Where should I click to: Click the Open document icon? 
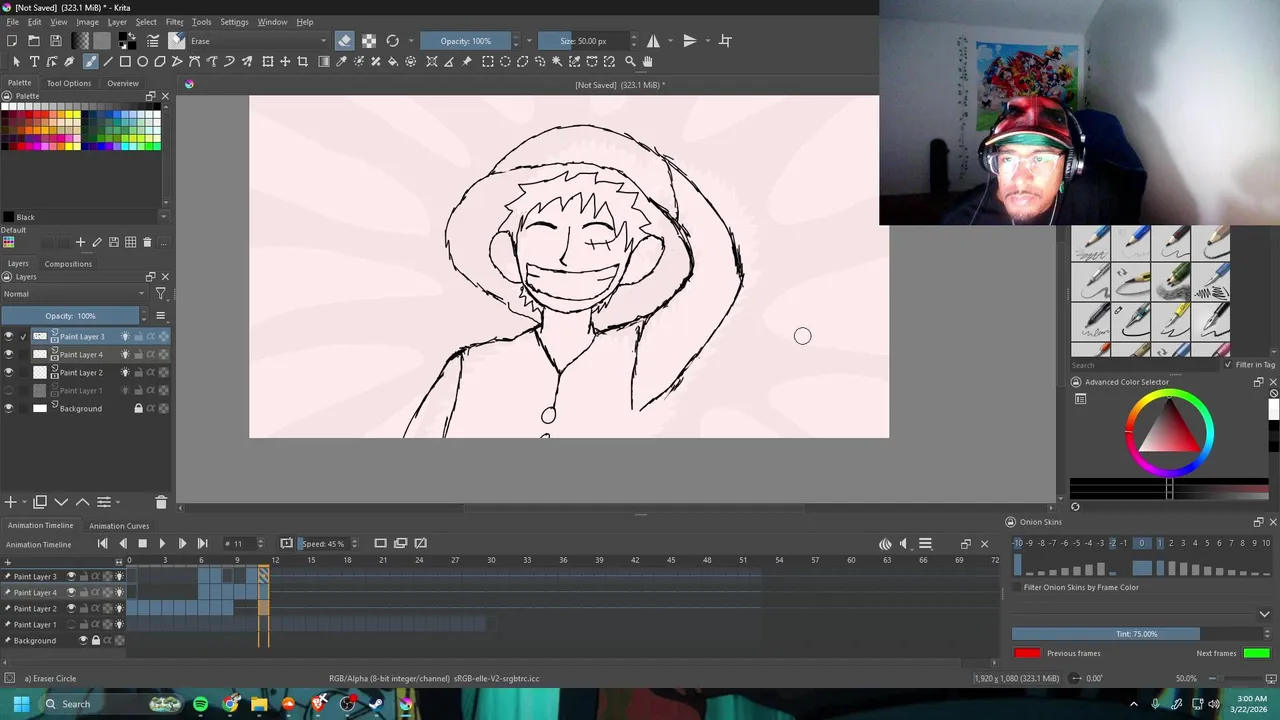(x=34, y=41)
